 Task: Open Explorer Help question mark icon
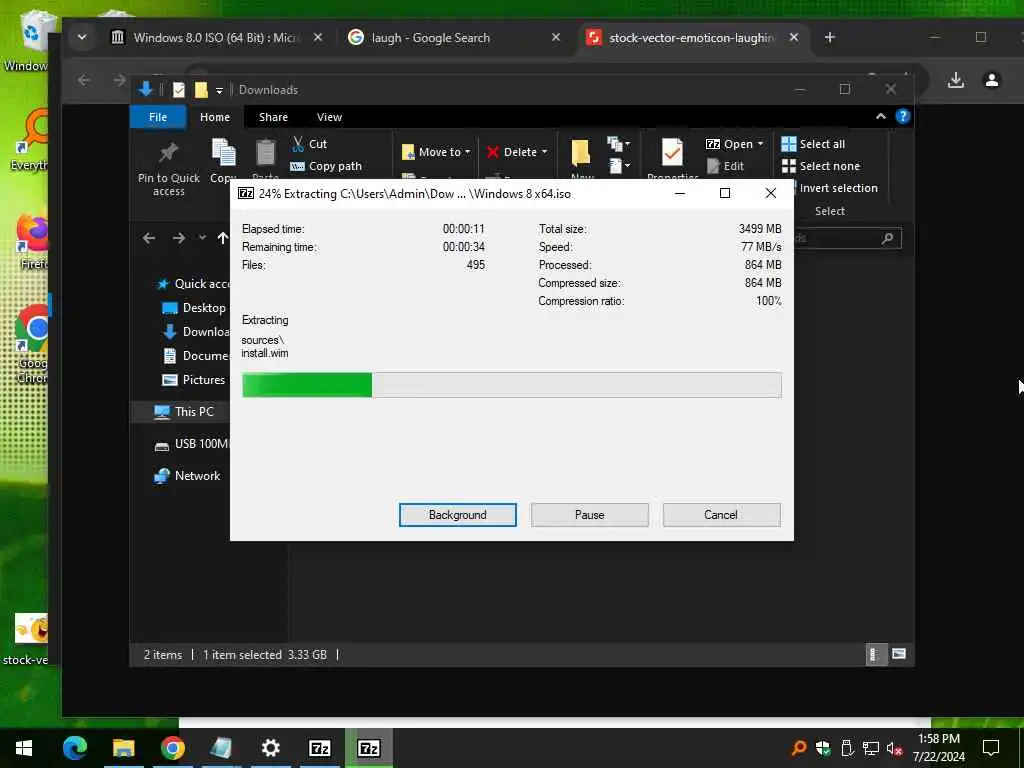click(903, 116)
